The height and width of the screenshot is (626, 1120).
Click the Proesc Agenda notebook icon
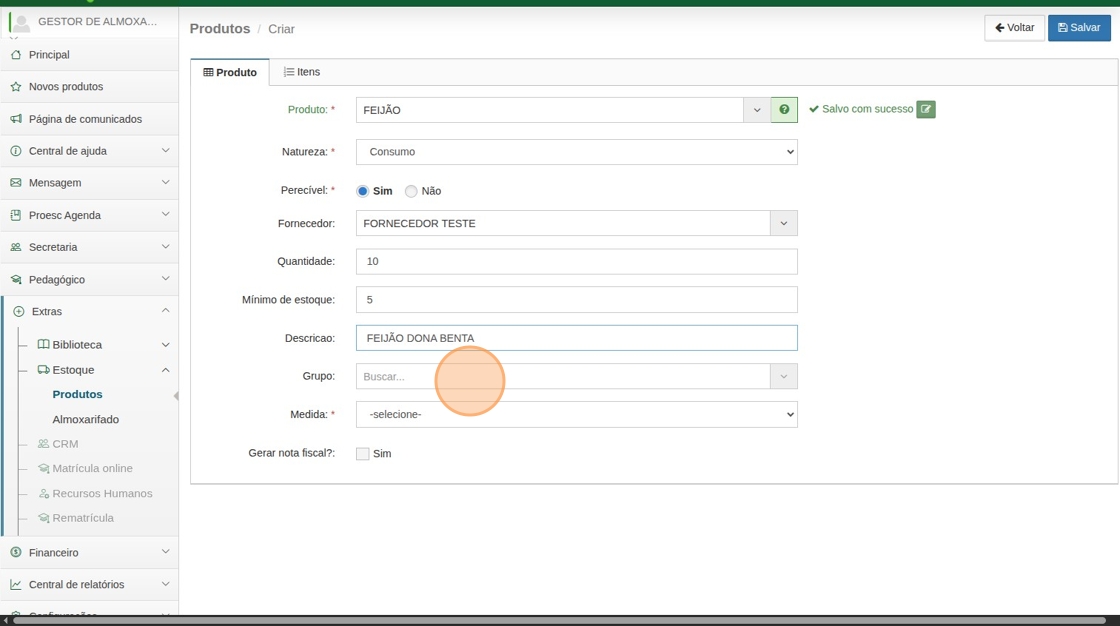(x=16, y=215)
